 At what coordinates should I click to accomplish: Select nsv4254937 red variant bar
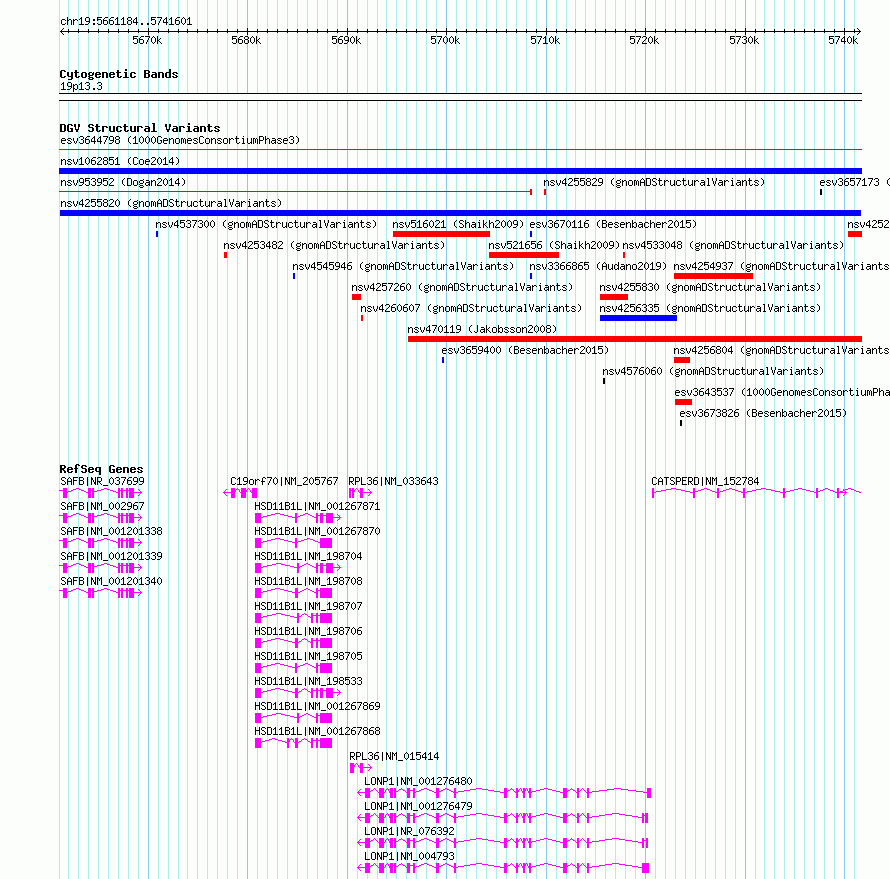click(x=713, y=276)
